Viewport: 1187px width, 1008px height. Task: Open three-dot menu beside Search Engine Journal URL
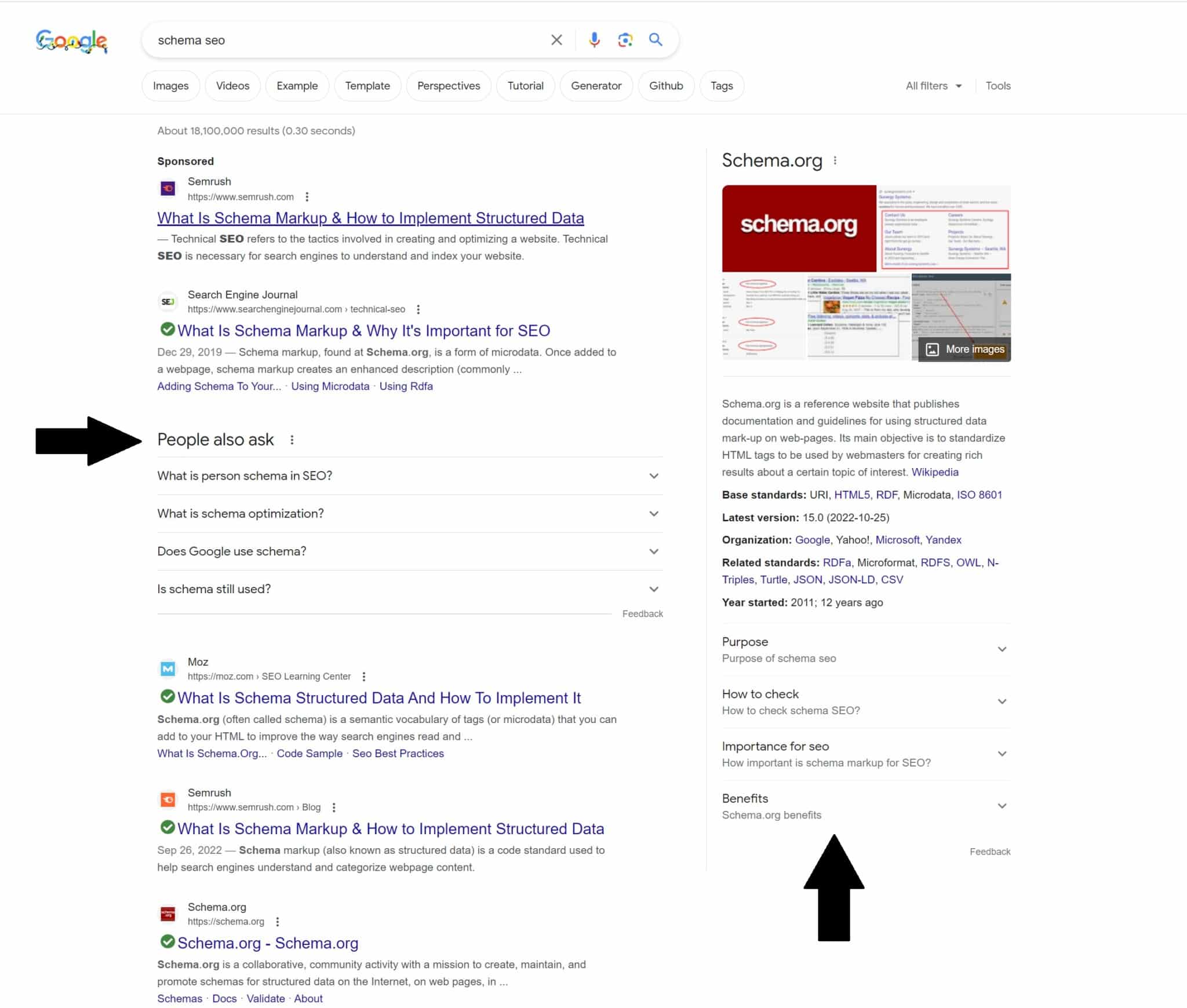[418, 309]
